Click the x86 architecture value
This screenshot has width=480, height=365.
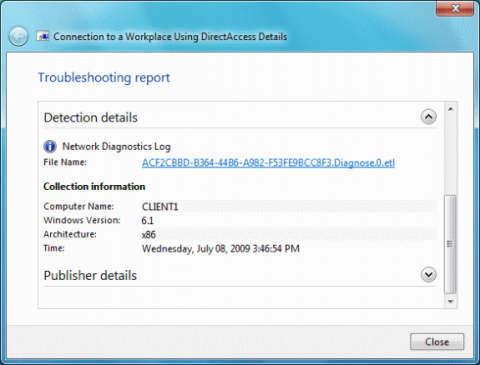pyautogui.click(x=149, y=235)
